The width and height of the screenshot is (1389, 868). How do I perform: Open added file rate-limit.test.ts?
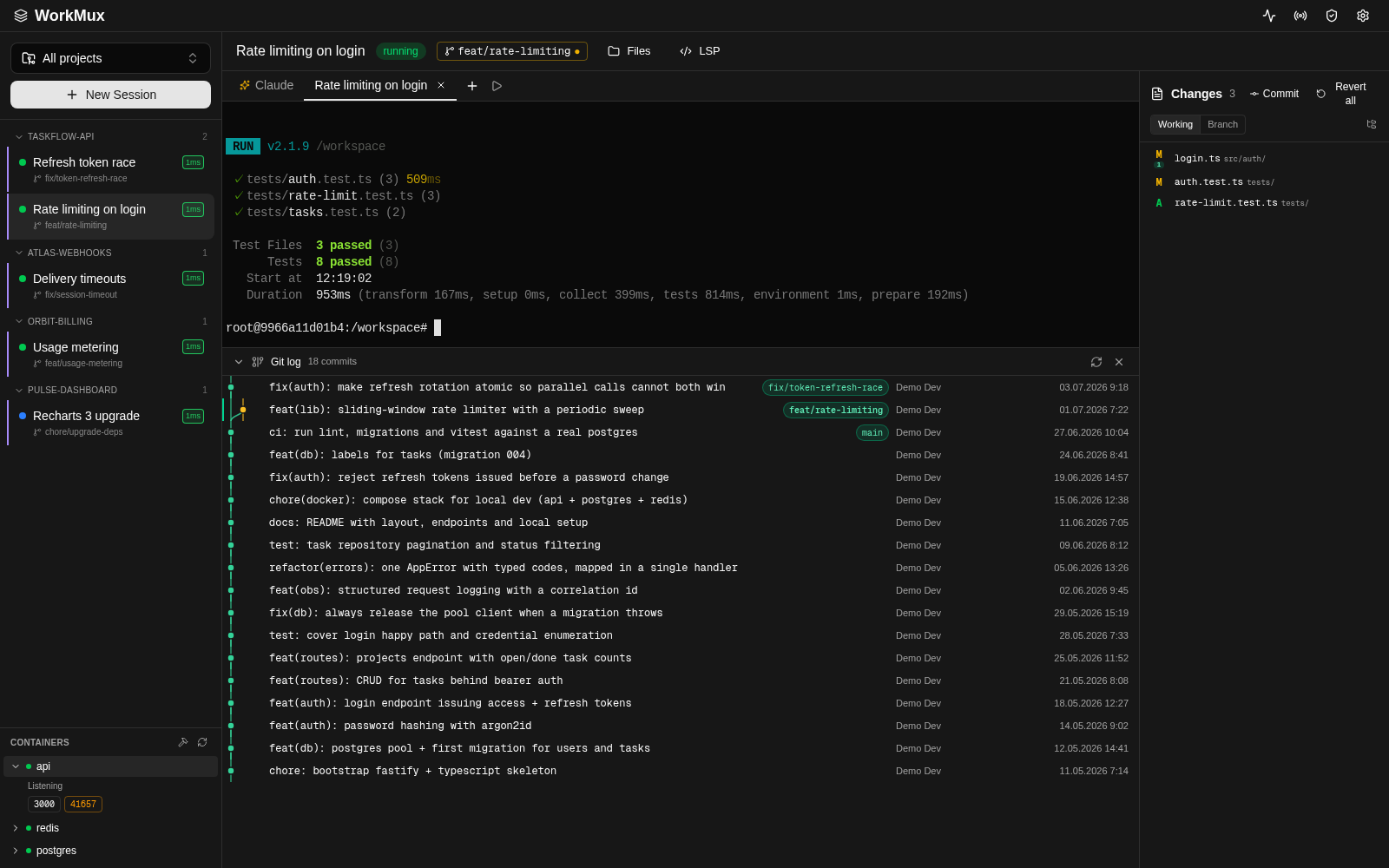point(1265,203)
